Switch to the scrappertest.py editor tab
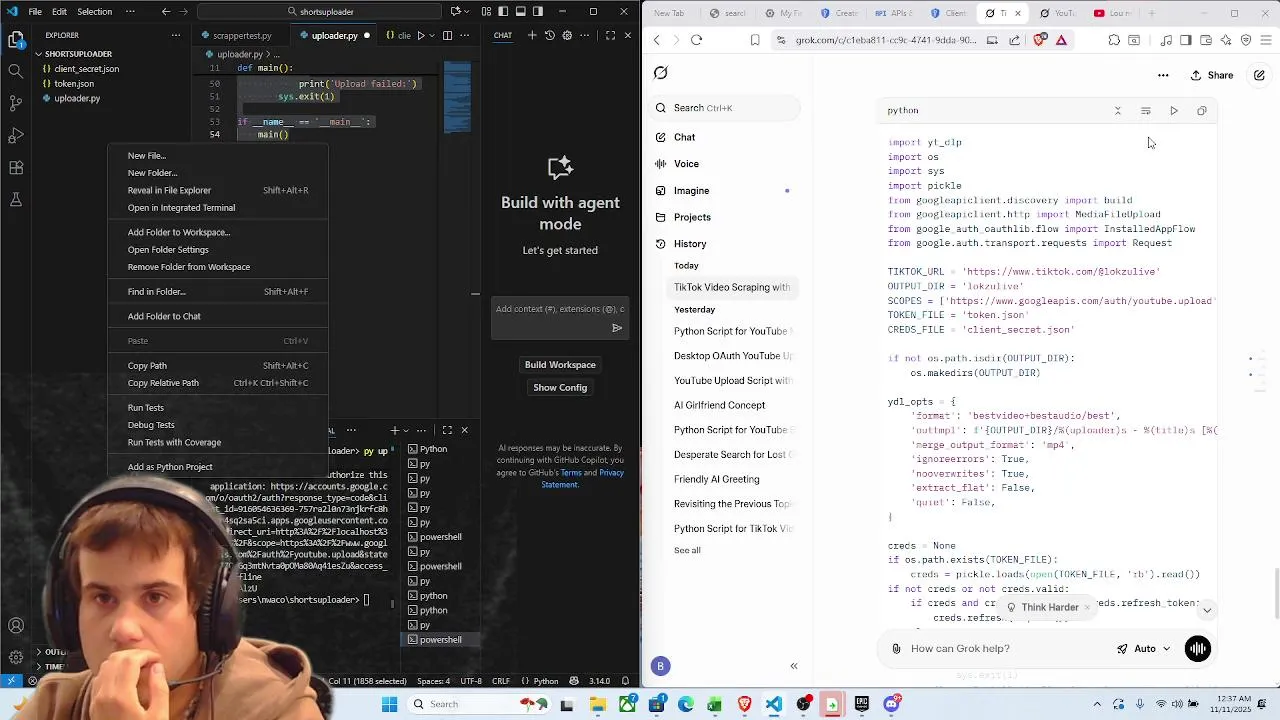This screenshot has height=720, width=1280. point(240,35)
